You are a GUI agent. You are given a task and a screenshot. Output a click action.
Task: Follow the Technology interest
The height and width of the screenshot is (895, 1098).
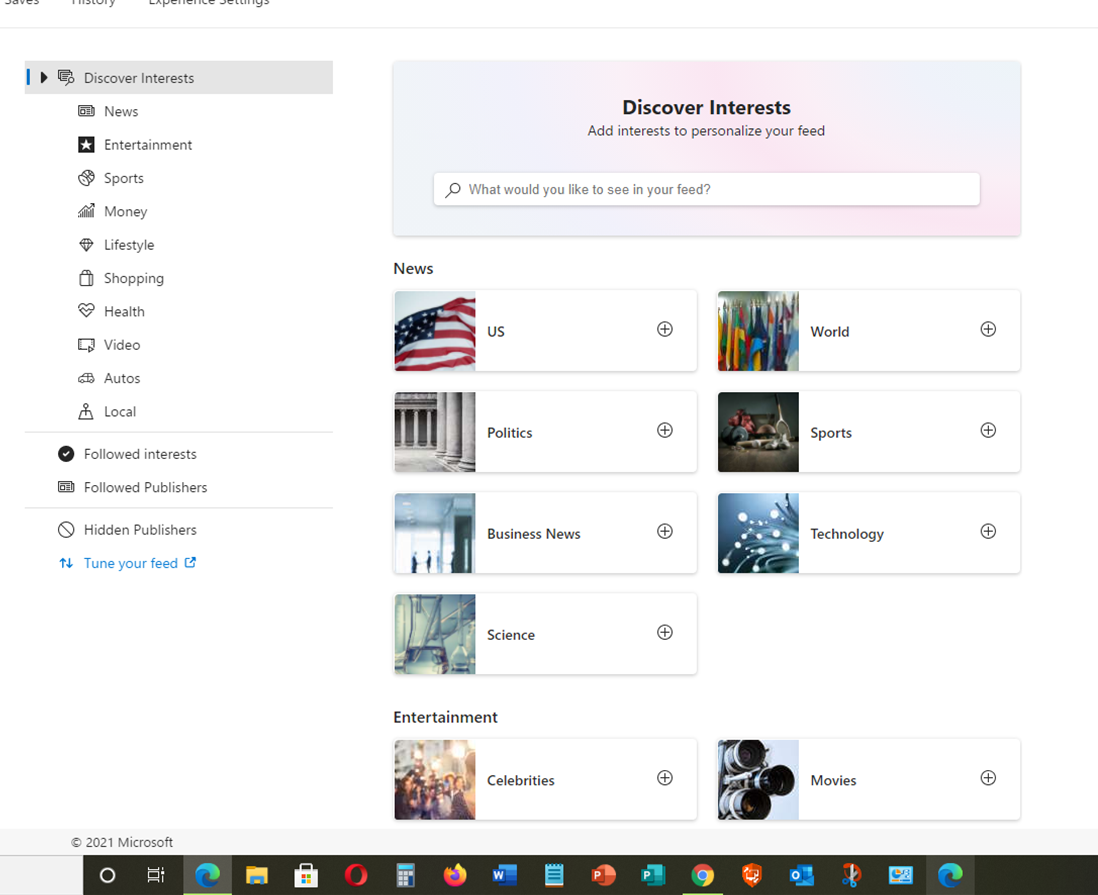coord(988,531)
